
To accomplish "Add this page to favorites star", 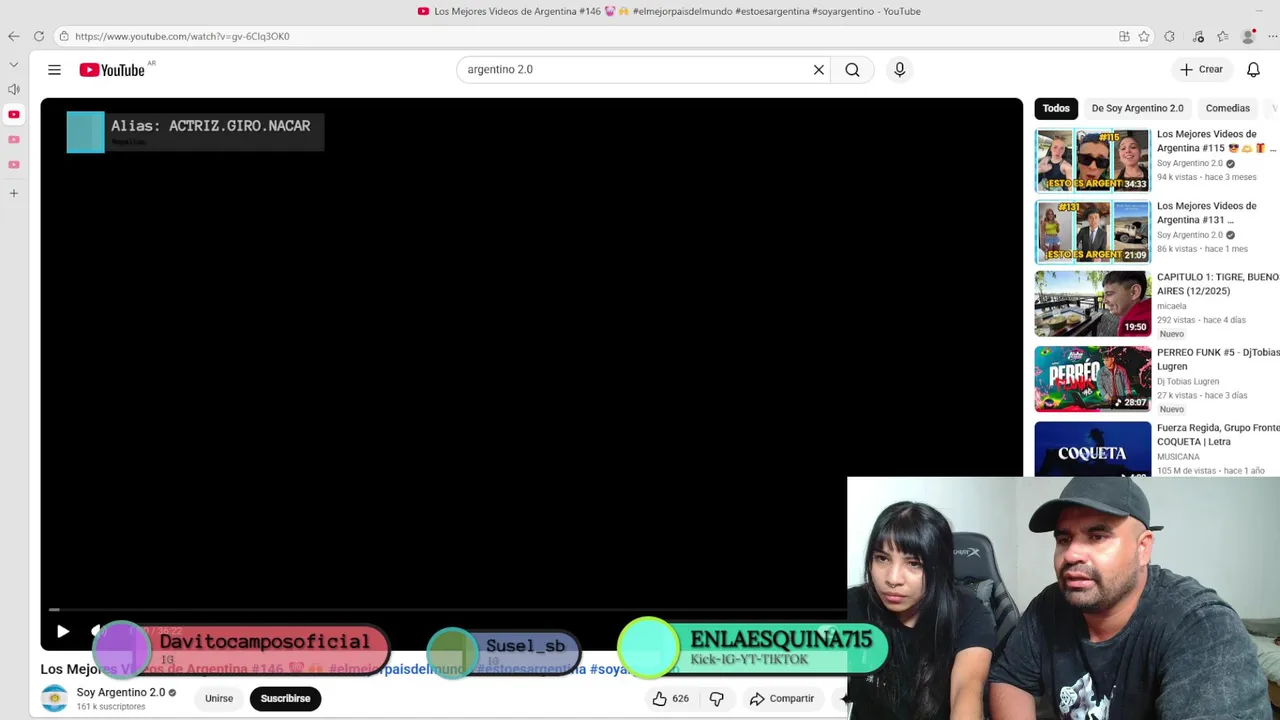I will pyautogui.click(x=1144, y=36).
